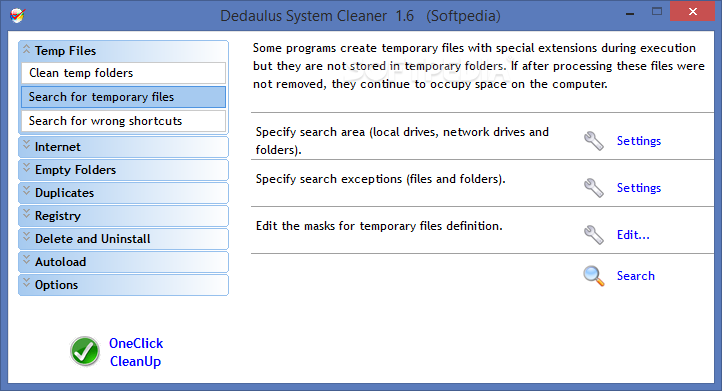Expand the Options section chevron
This screenshot has height=391, width=722.
tap(27, 284)
